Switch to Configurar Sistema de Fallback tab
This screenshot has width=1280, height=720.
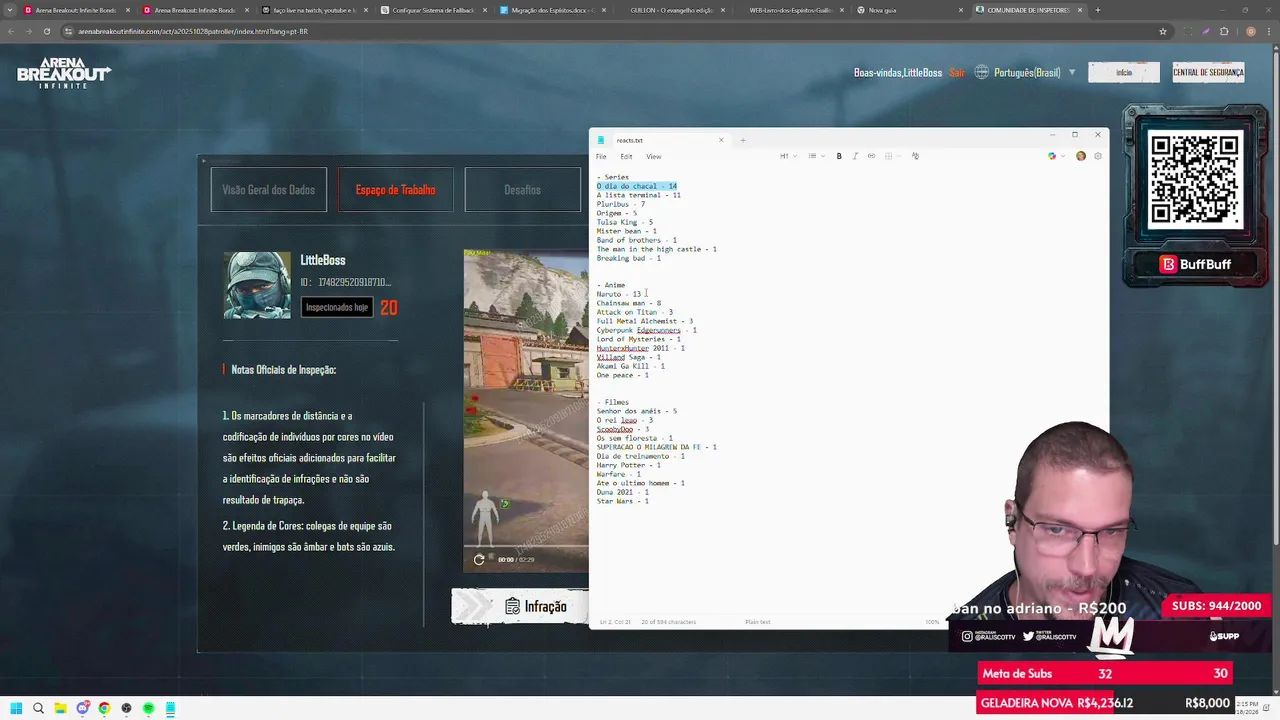click(433, 10)
